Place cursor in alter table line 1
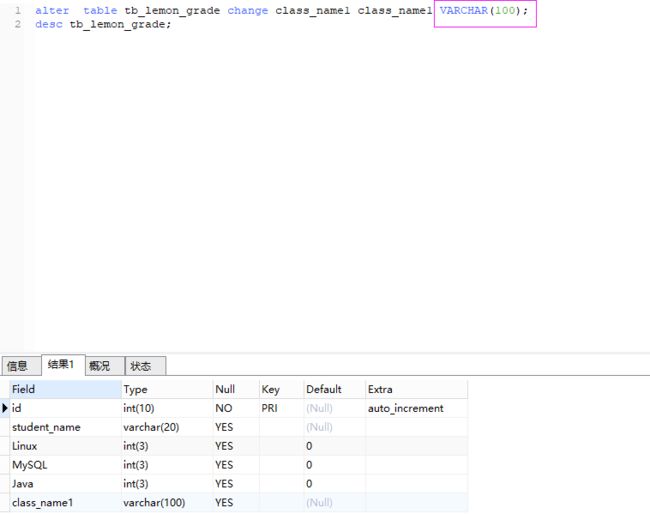 281,10
